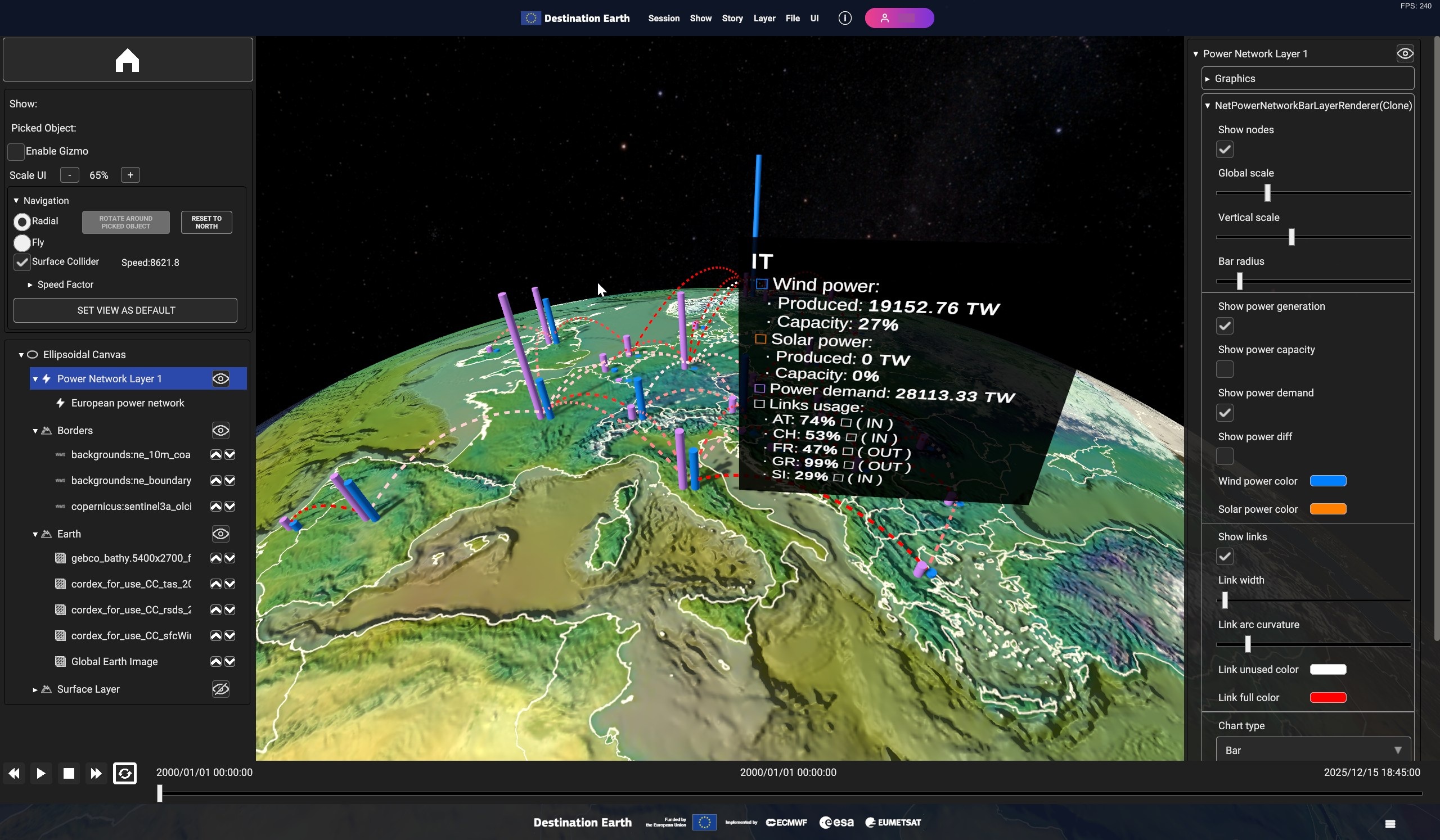1440x840 pixels.
Task: Open hamburger menu at bottom right
Action: pos(1390,824)
